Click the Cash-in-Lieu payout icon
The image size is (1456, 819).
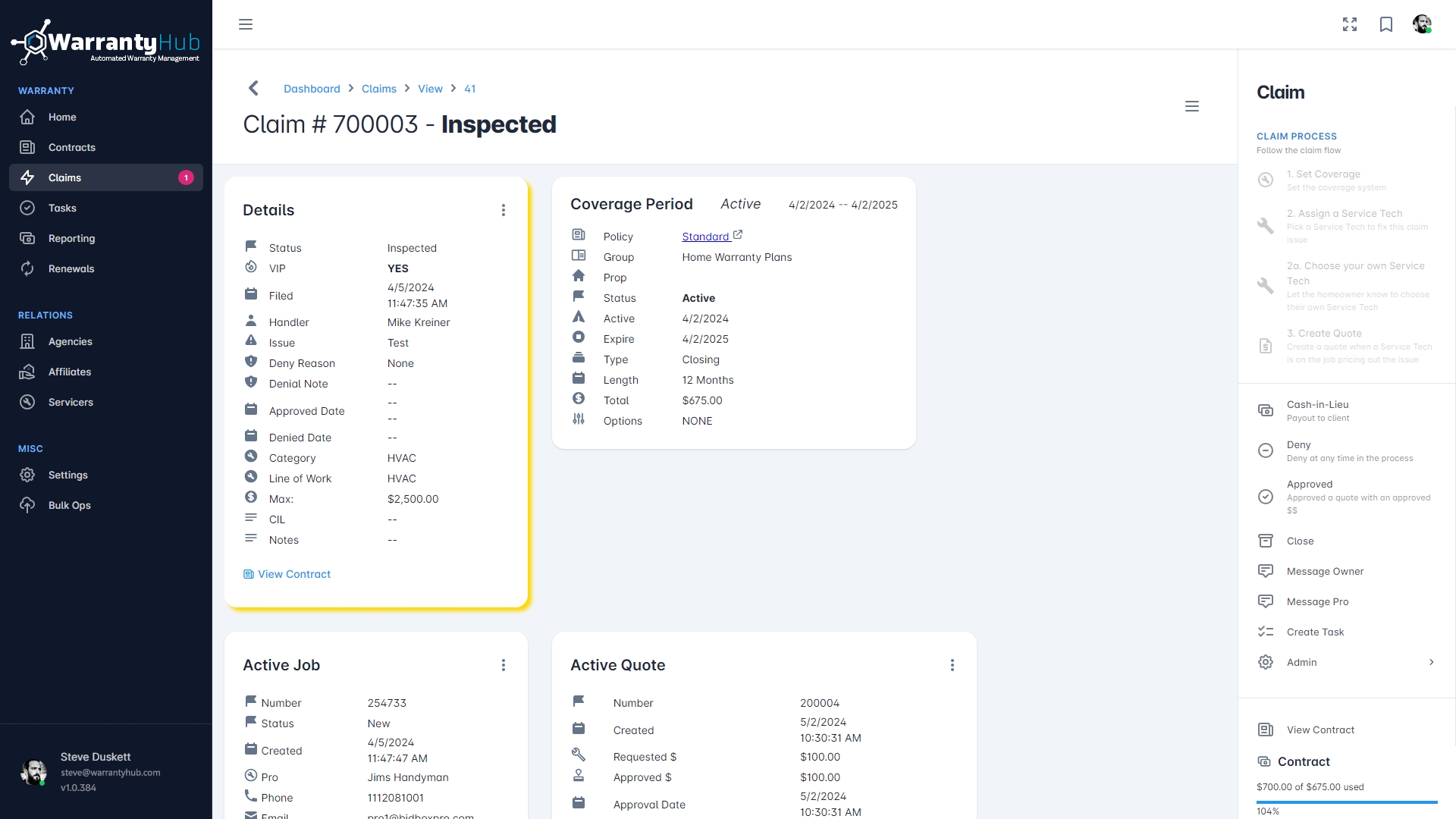point(1266,409)
